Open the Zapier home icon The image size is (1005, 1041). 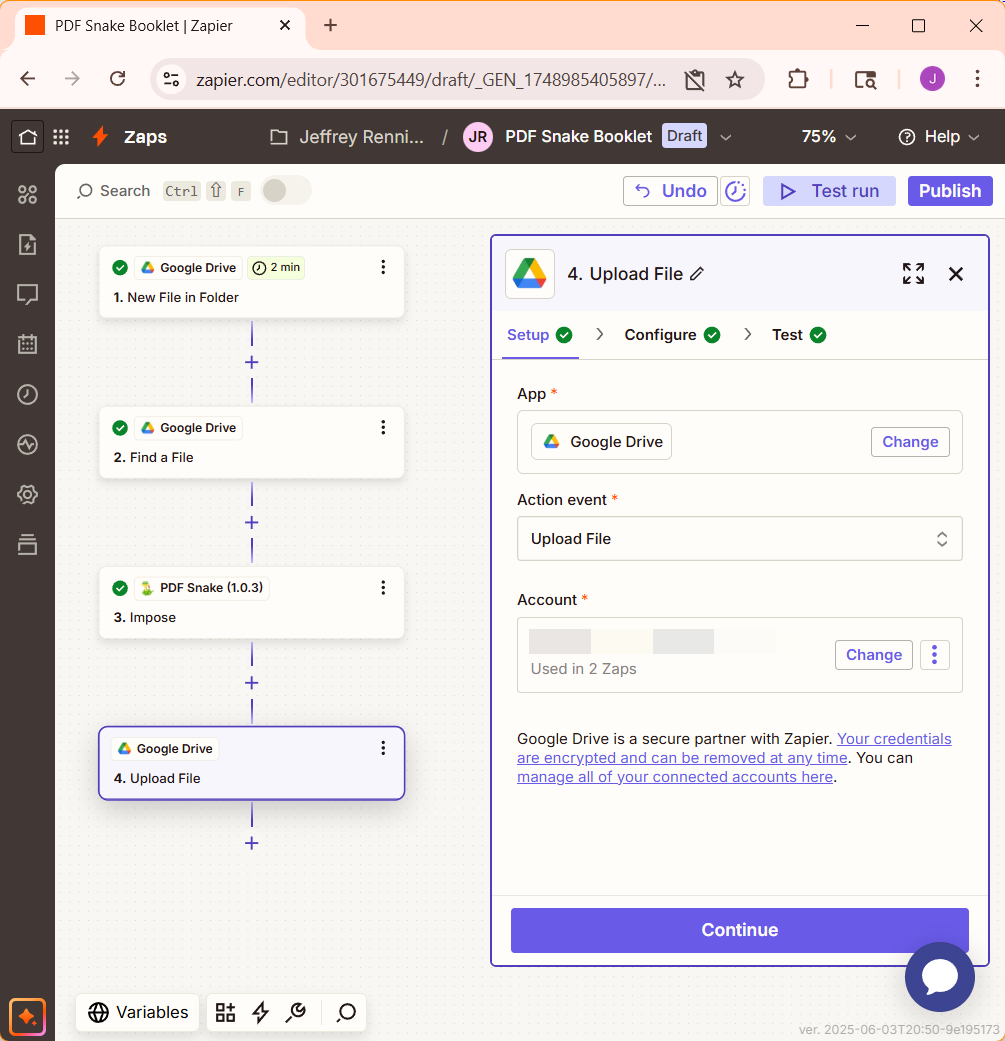(27, 137)
